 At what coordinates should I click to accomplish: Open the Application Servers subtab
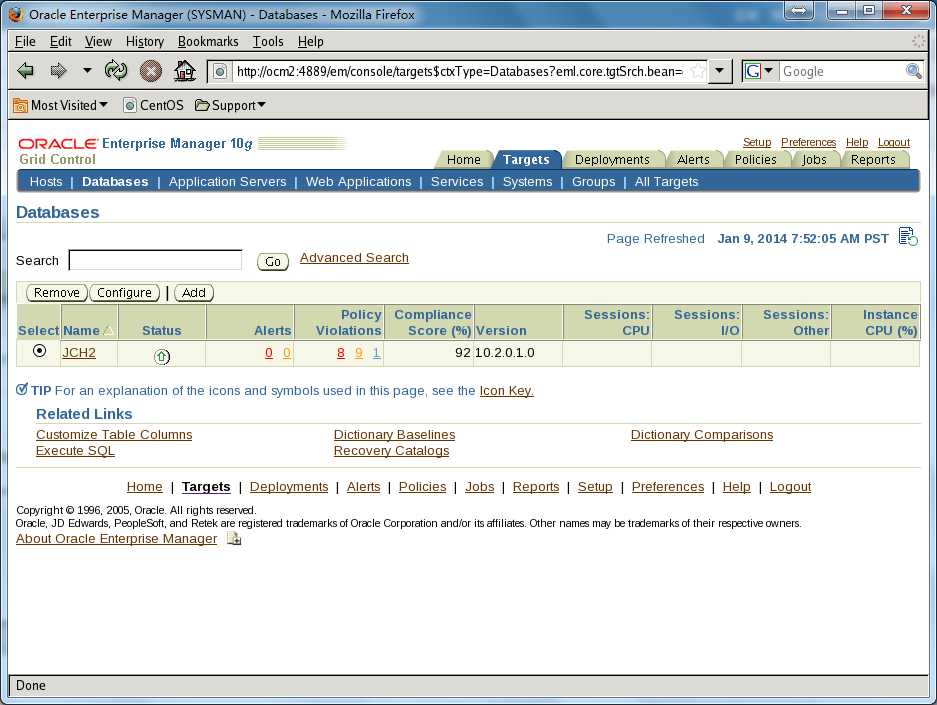coord(227,182)
